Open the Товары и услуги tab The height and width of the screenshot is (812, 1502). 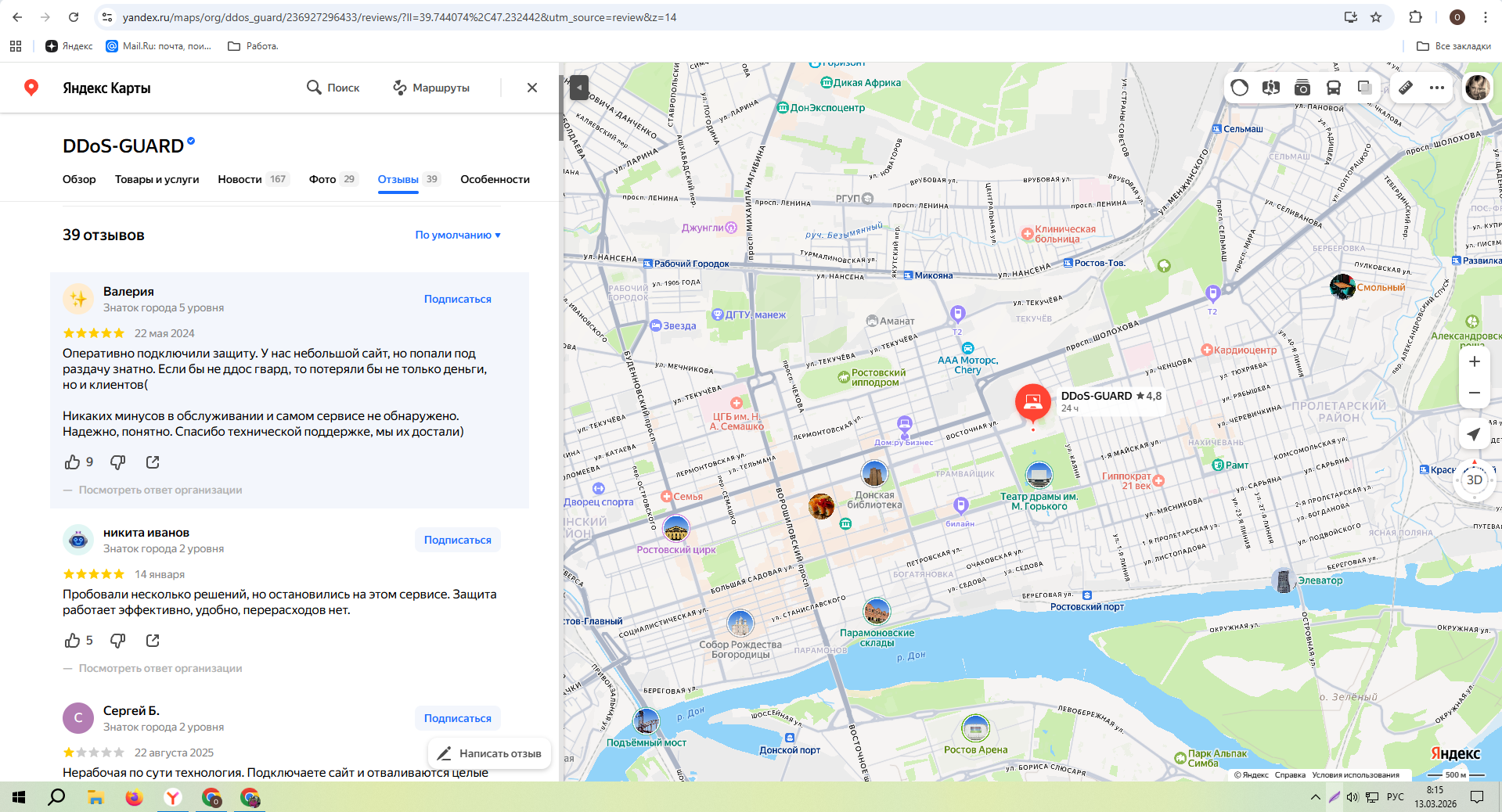click(x=157, y=179)
